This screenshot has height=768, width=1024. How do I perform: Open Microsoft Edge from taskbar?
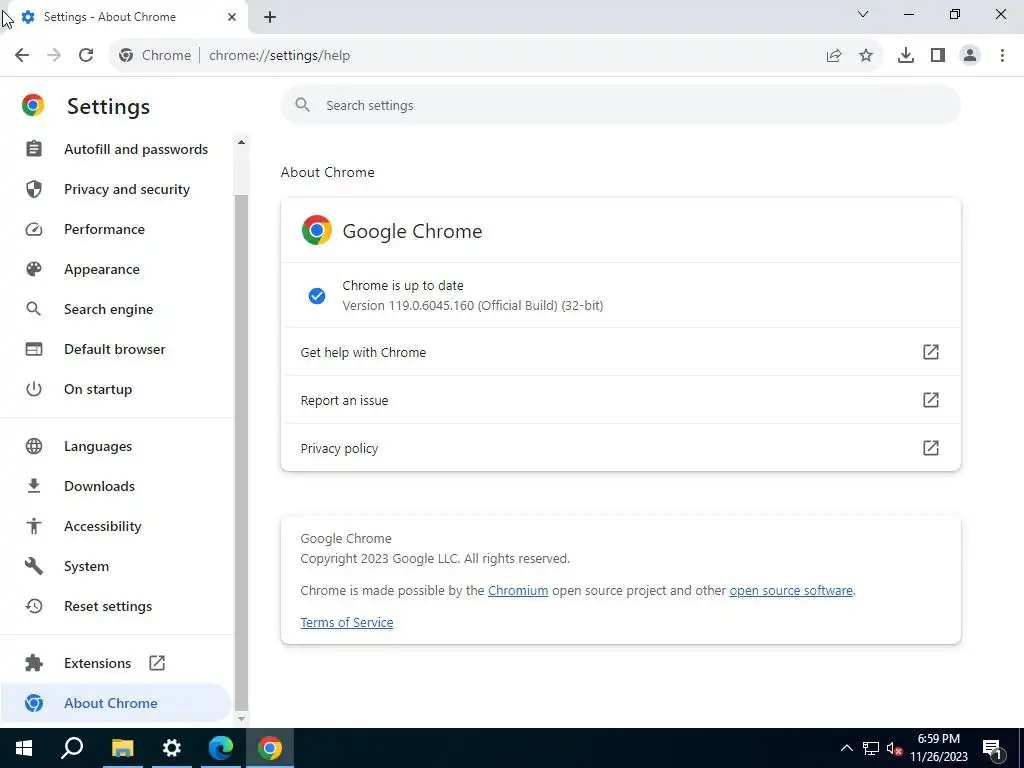click(221, 748)
